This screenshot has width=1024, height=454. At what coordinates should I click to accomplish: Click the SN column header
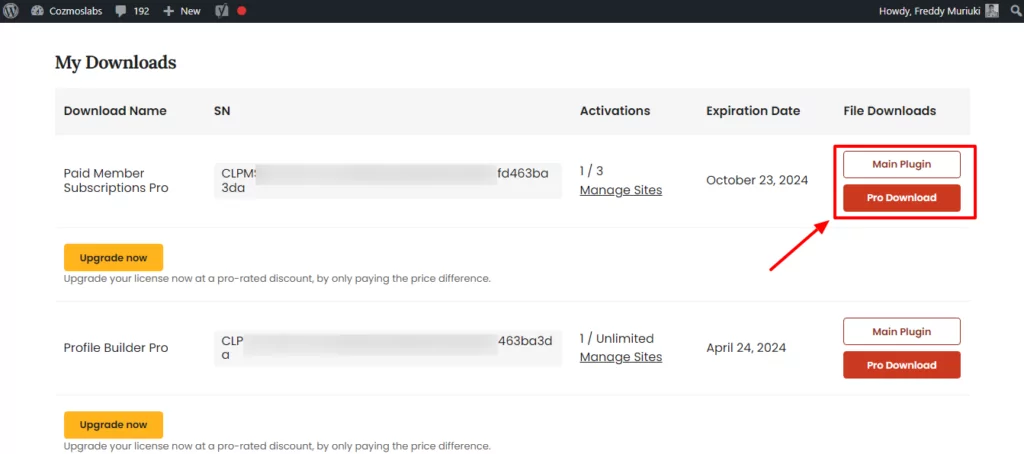222,111
